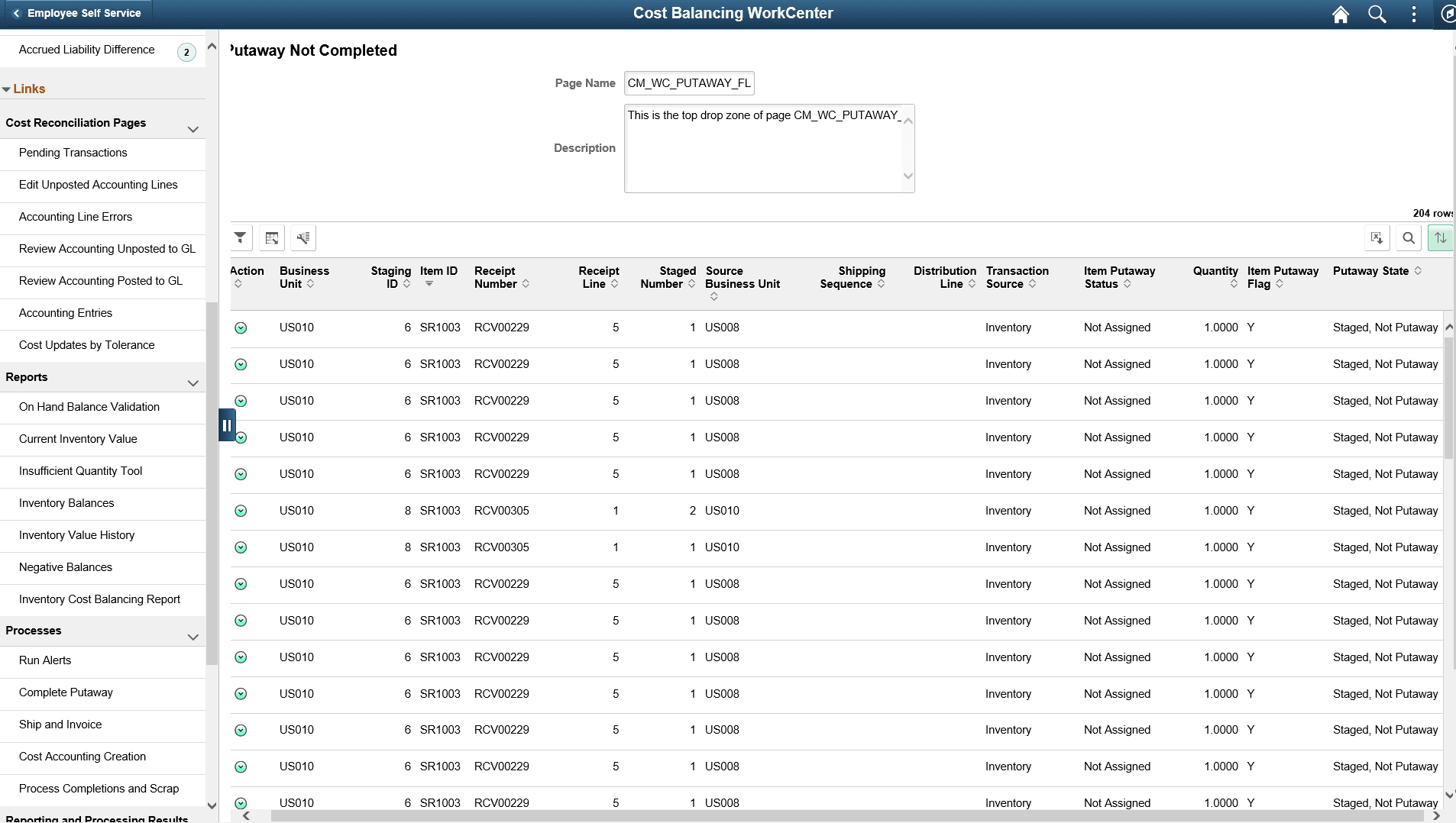This screenshot has height=823, width=1456.
Task: Expand row actions for the first RCV00229 row
Action: click(x=241, y=328)
